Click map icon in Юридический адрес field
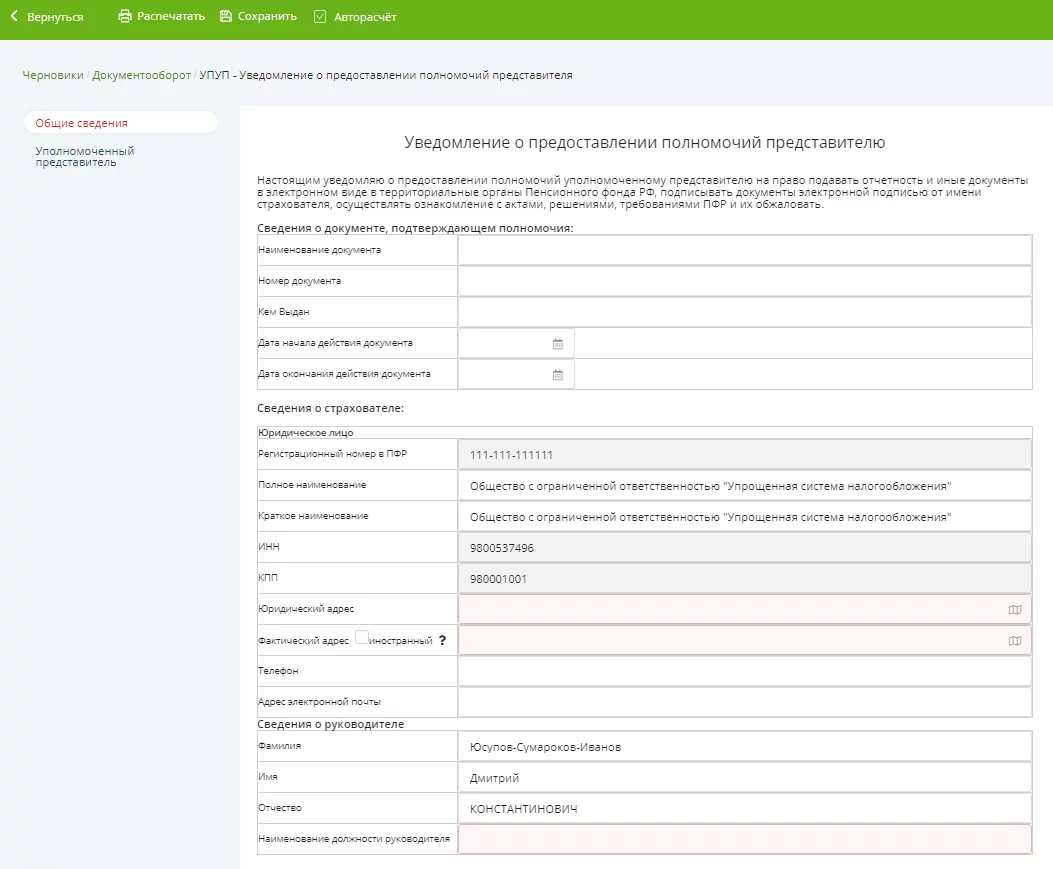 (x=1015, y=610)
